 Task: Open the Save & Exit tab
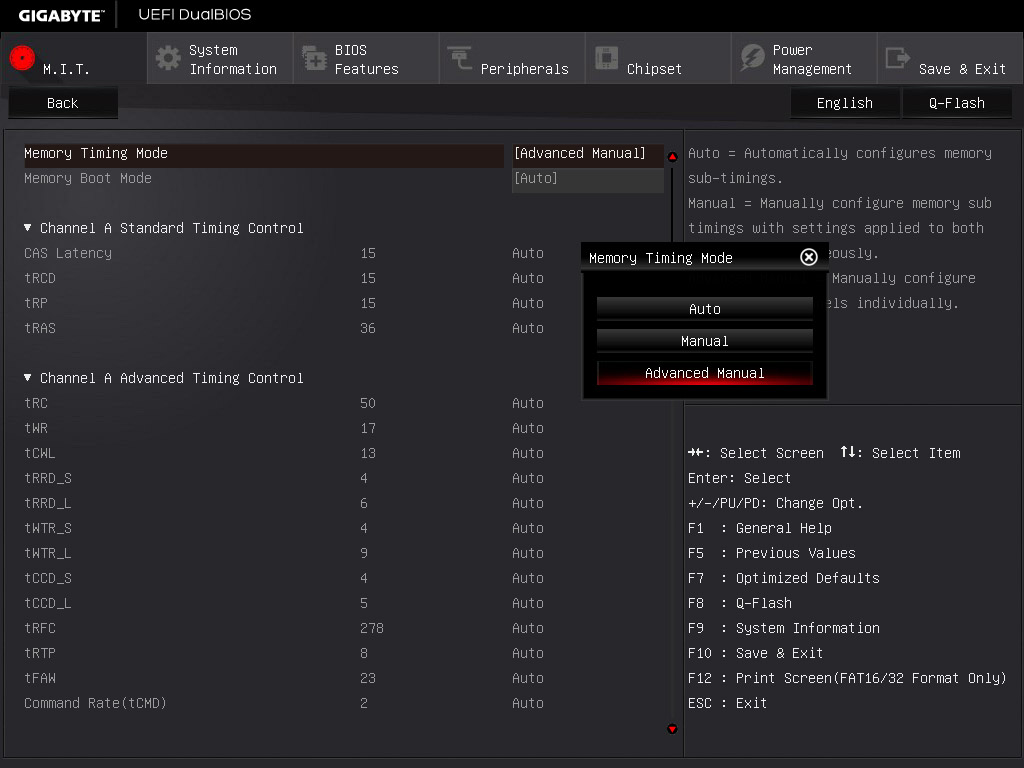click(x=950, y=59)
